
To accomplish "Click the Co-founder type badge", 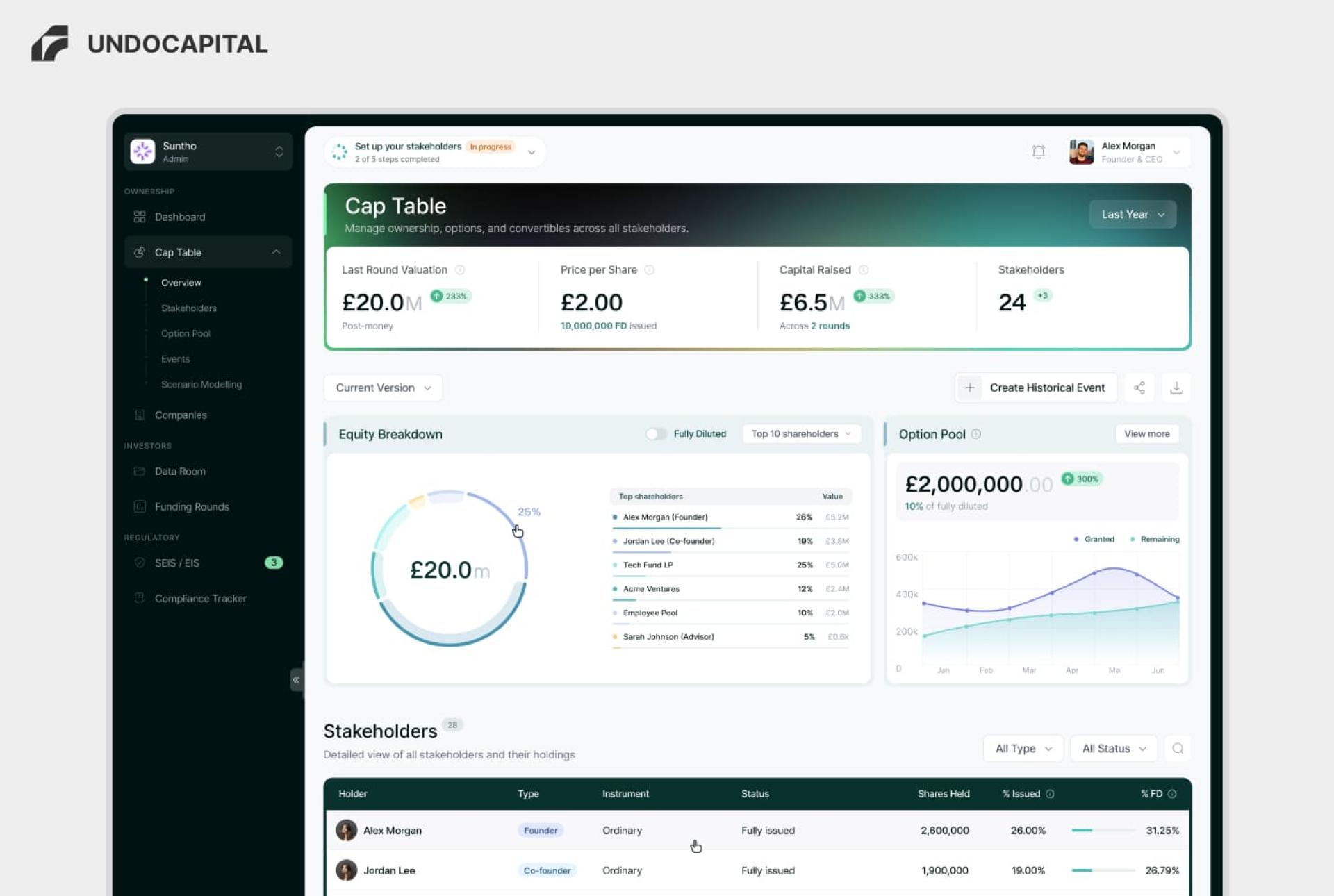I will coord(547,870).
